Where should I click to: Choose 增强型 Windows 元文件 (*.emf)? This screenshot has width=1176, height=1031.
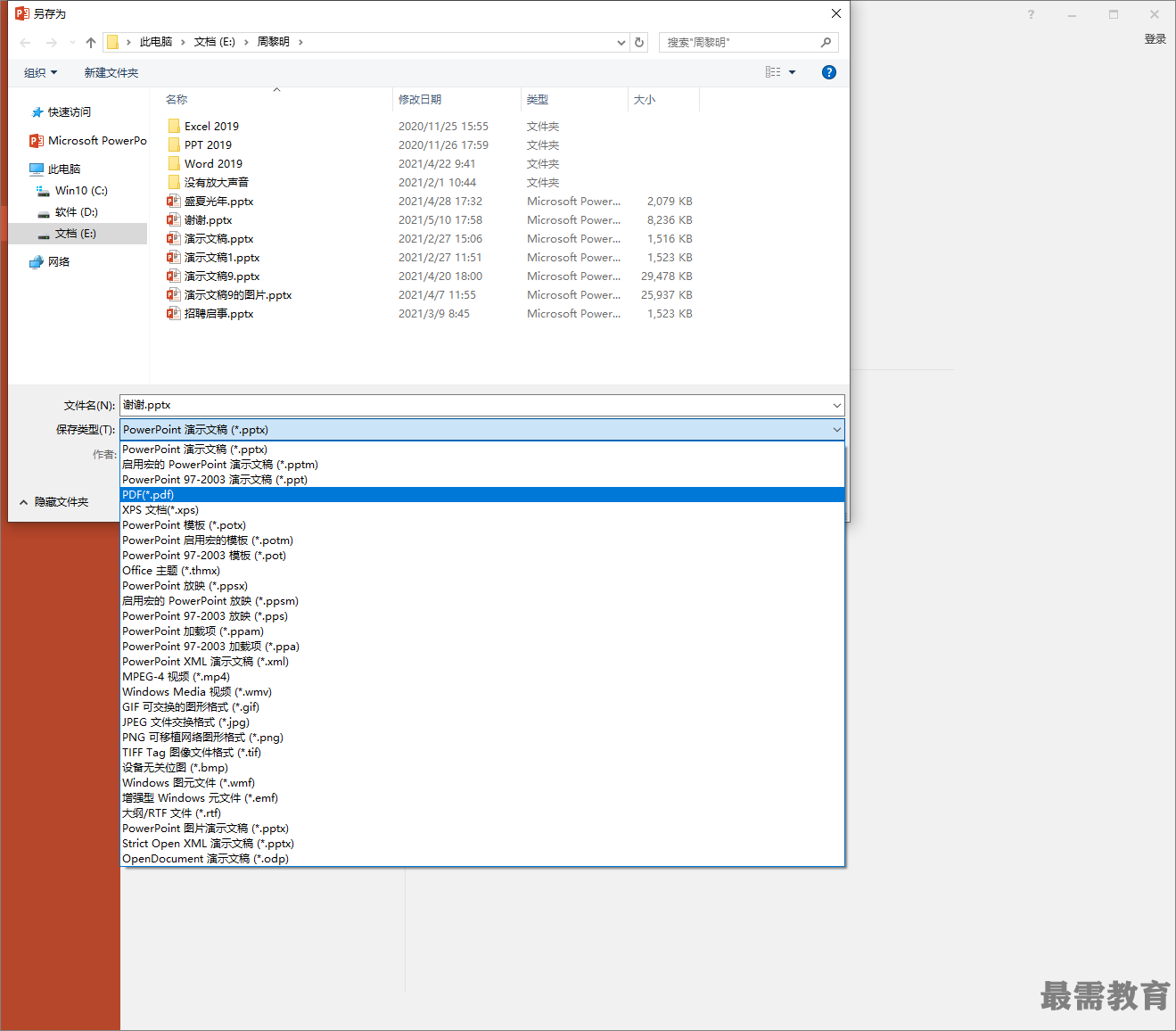pos(482,797)
